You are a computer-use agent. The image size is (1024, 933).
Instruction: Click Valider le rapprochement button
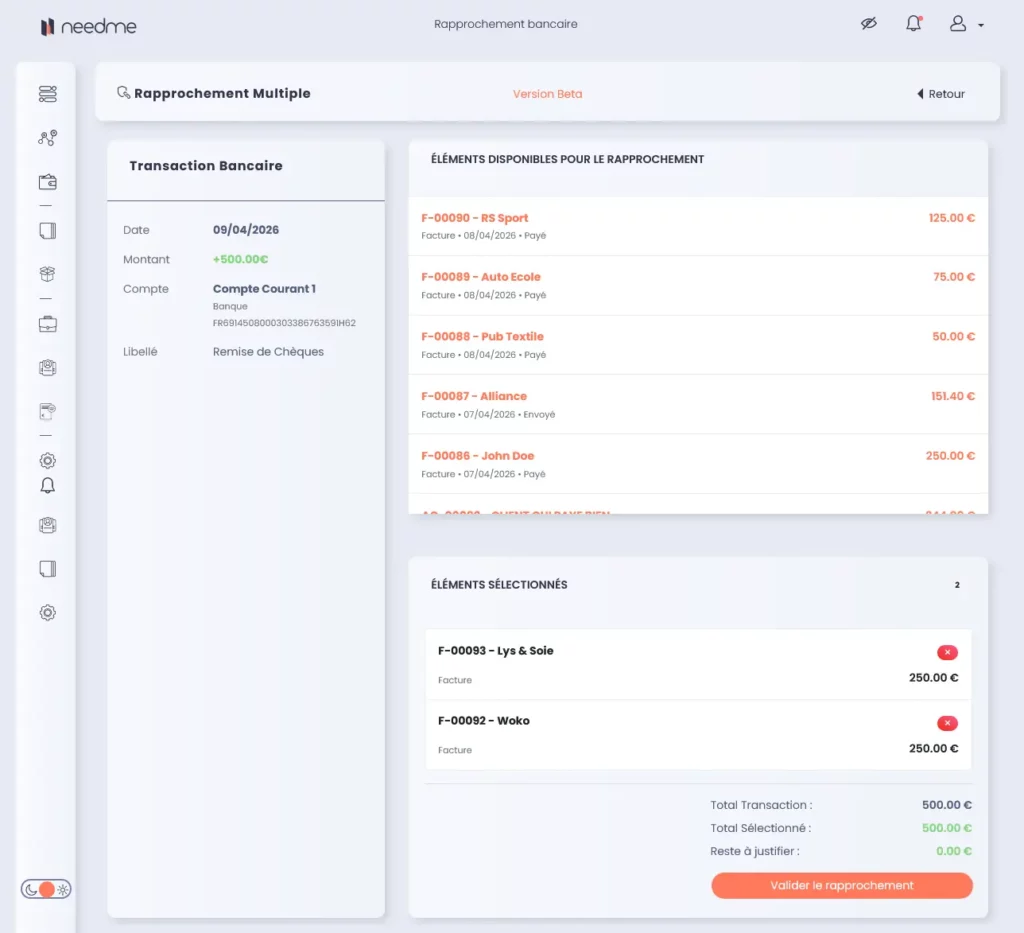841,885
